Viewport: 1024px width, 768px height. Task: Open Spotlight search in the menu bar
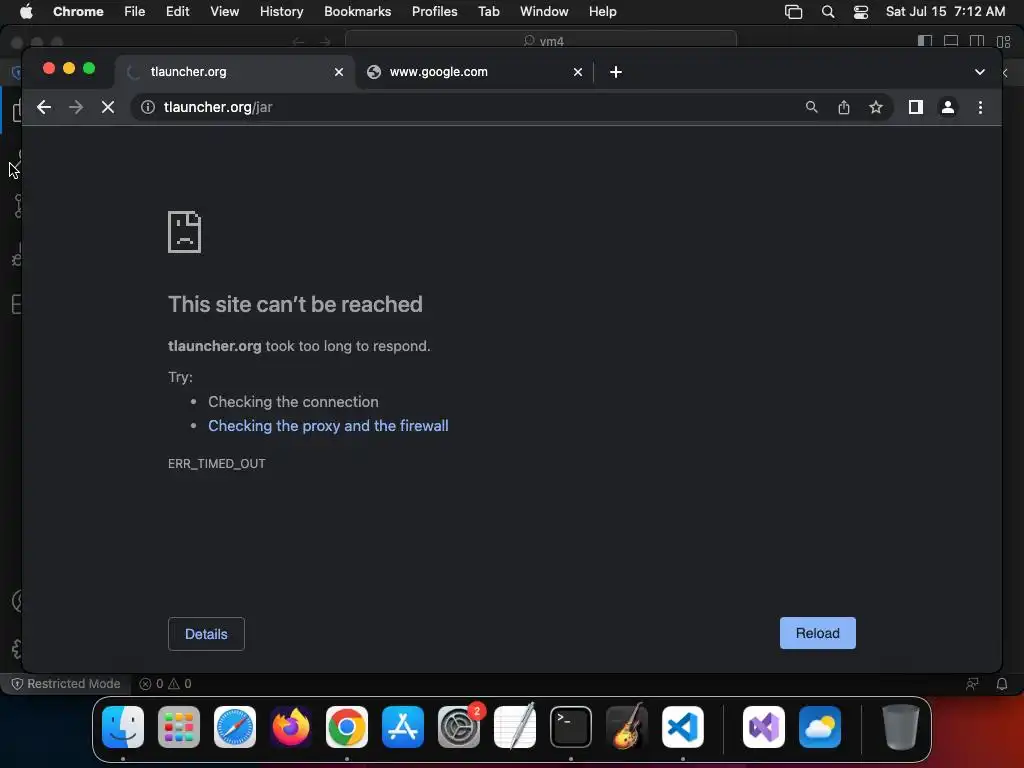click(x=828, y=12)
